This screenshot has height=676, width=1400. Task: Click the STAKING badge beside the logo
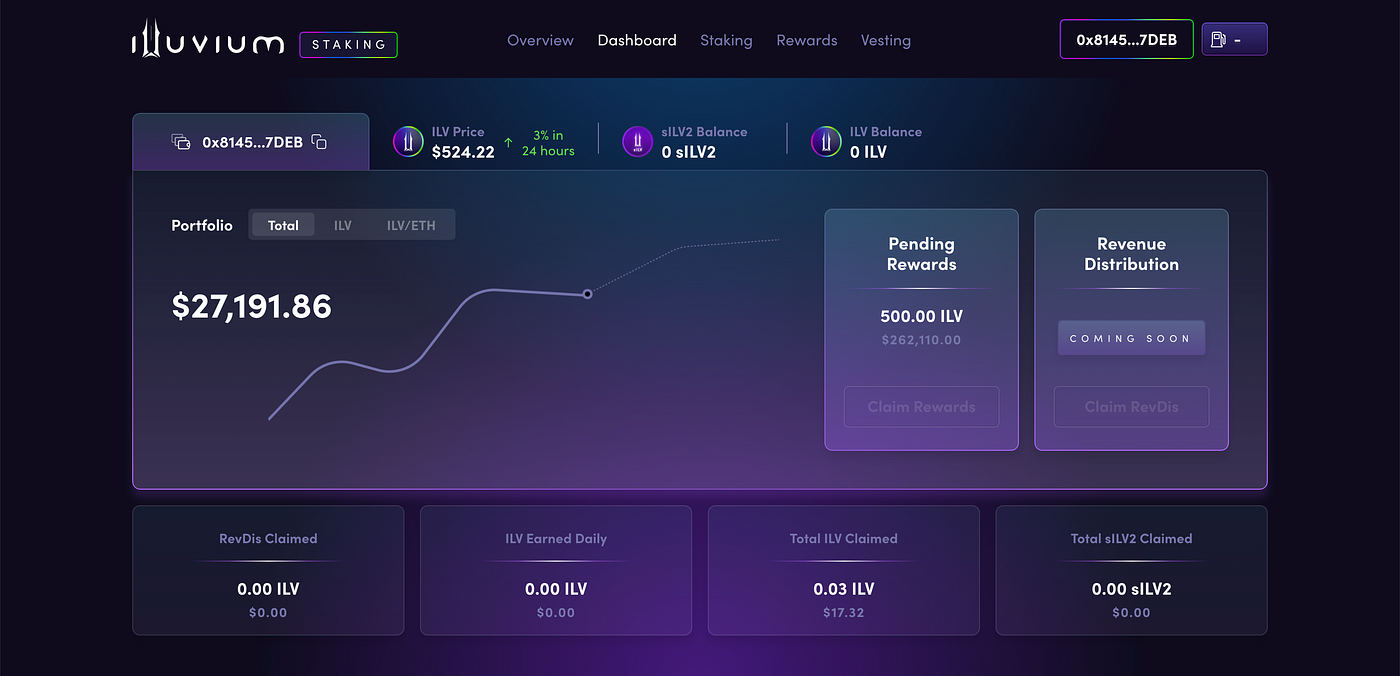[348, 44]
